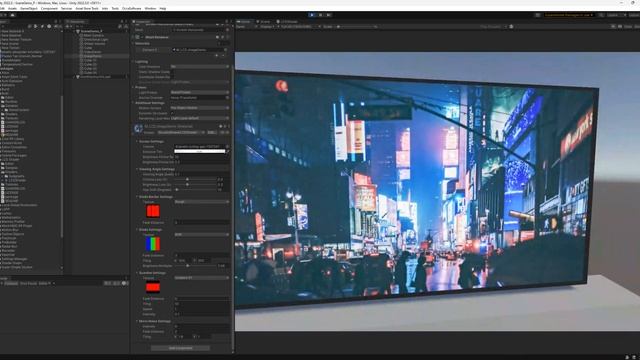
Task: Adjust the Pixels Brightness Multiplier slider
Action: [x=196, y=266]
